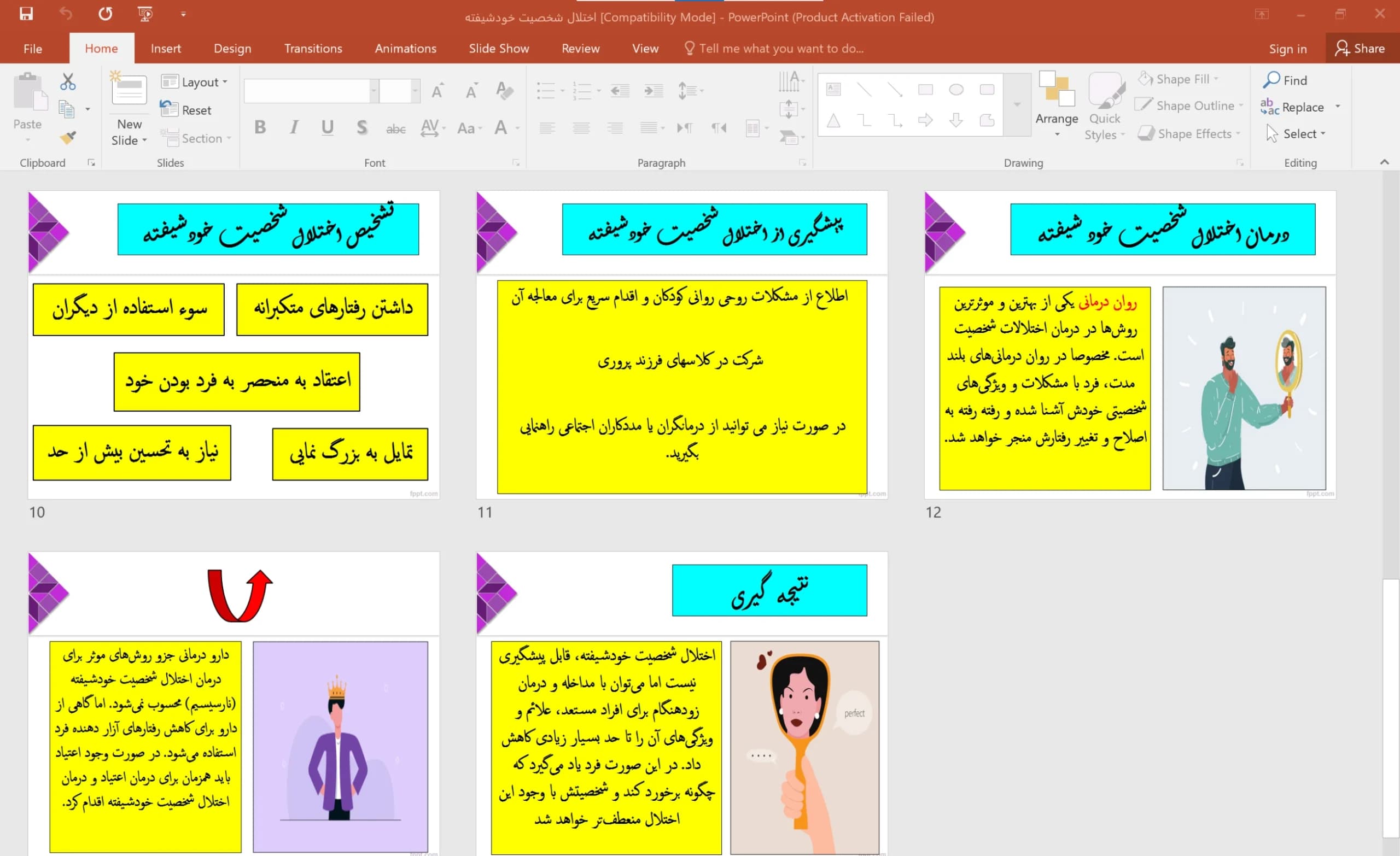Click Tell me what you want to do box
Image resolution: width=1400 pixels, height=856 pixels.
click(774, 49)
